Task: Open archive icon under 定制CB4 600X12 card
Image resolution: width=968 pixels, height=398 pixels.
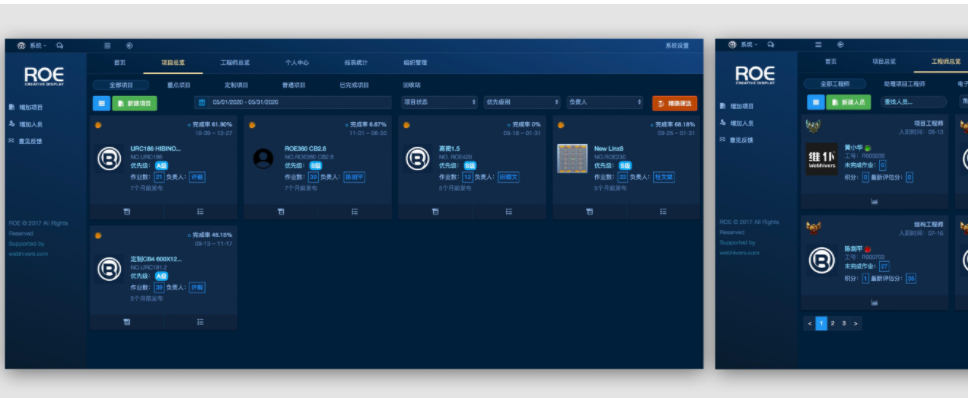Action: 127,322
